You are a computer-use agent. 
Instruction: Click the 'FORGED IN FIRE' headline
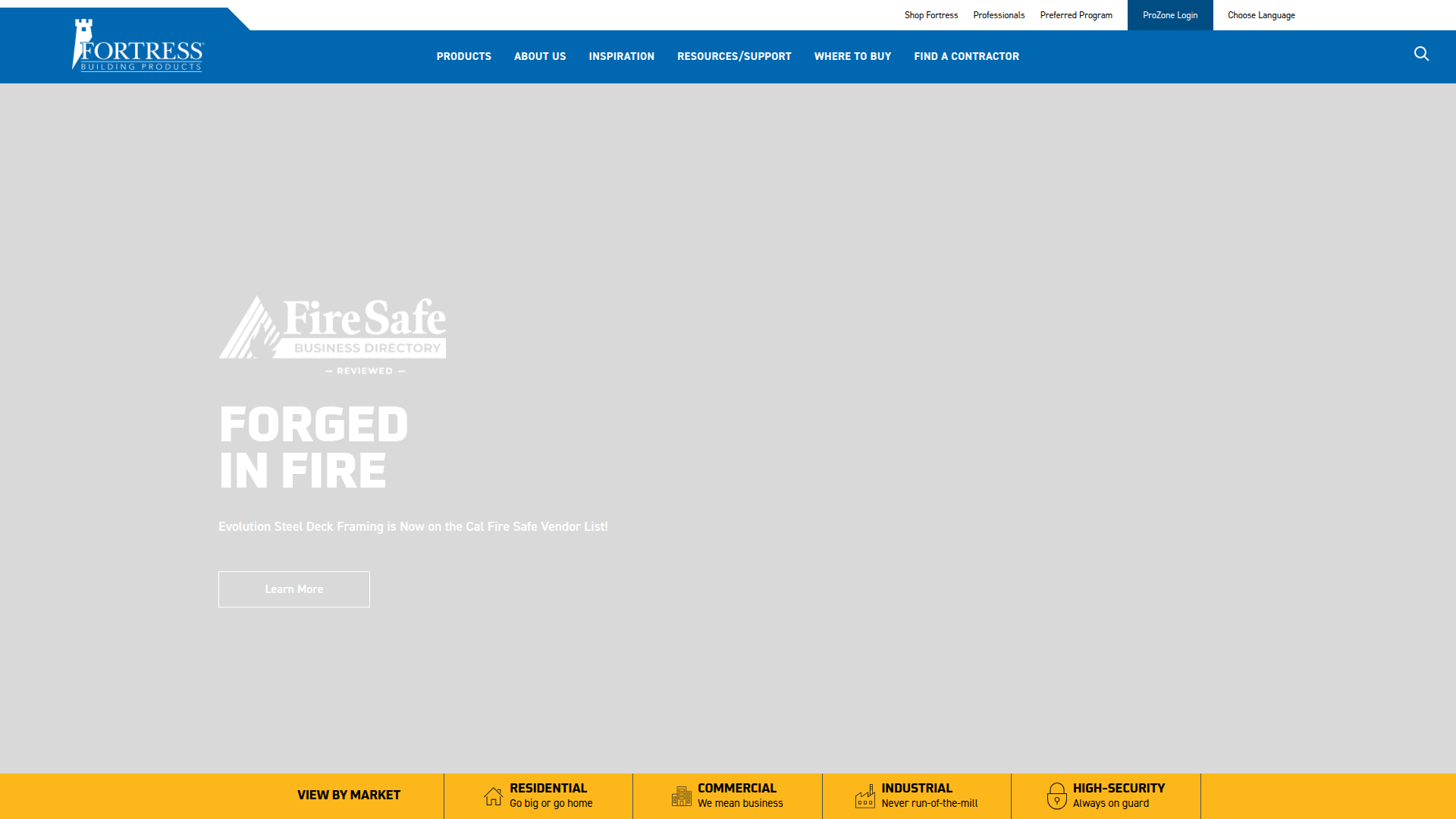pos(313,447)
